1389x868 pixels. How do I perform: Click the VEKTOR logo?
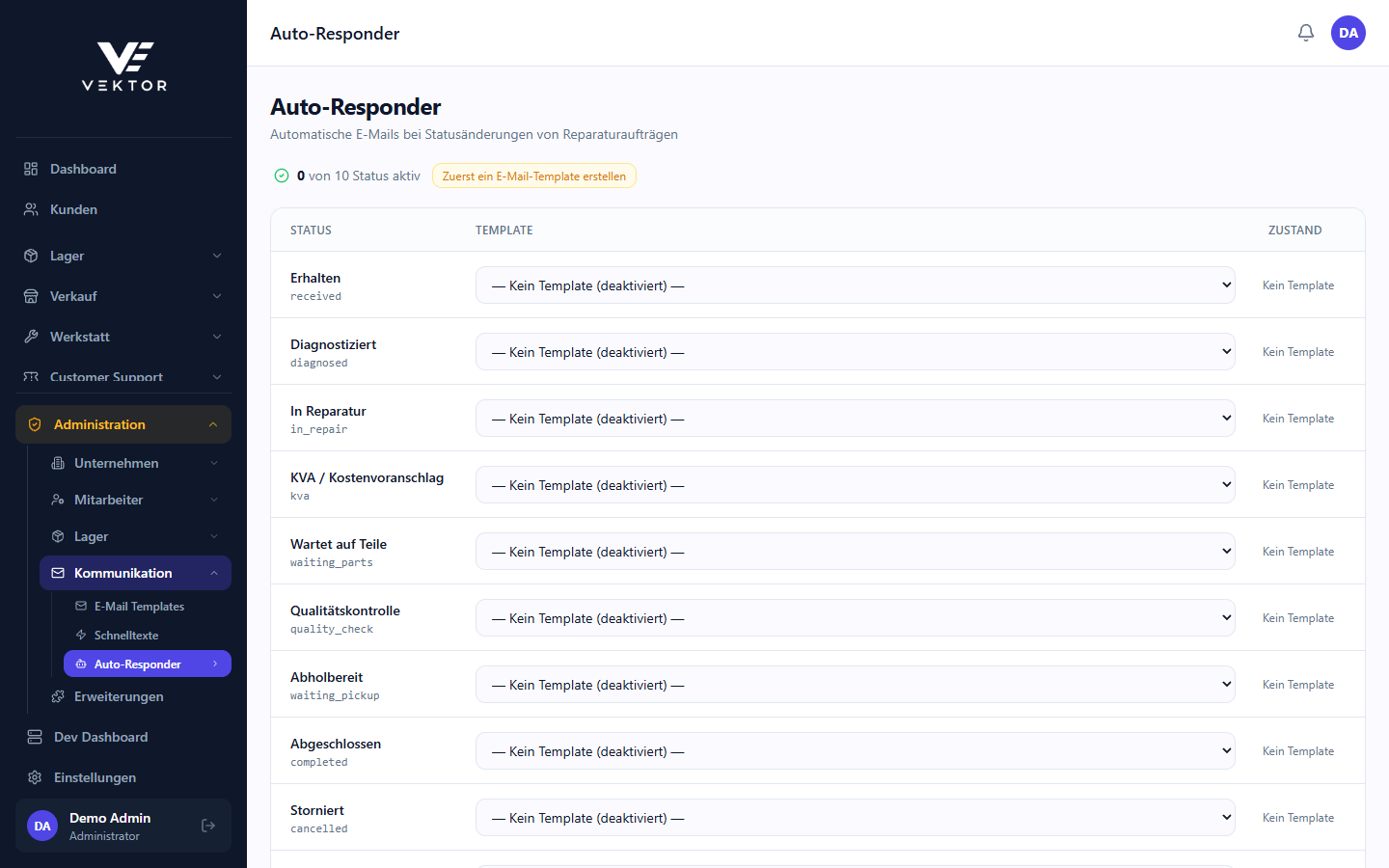click(124, 66)
